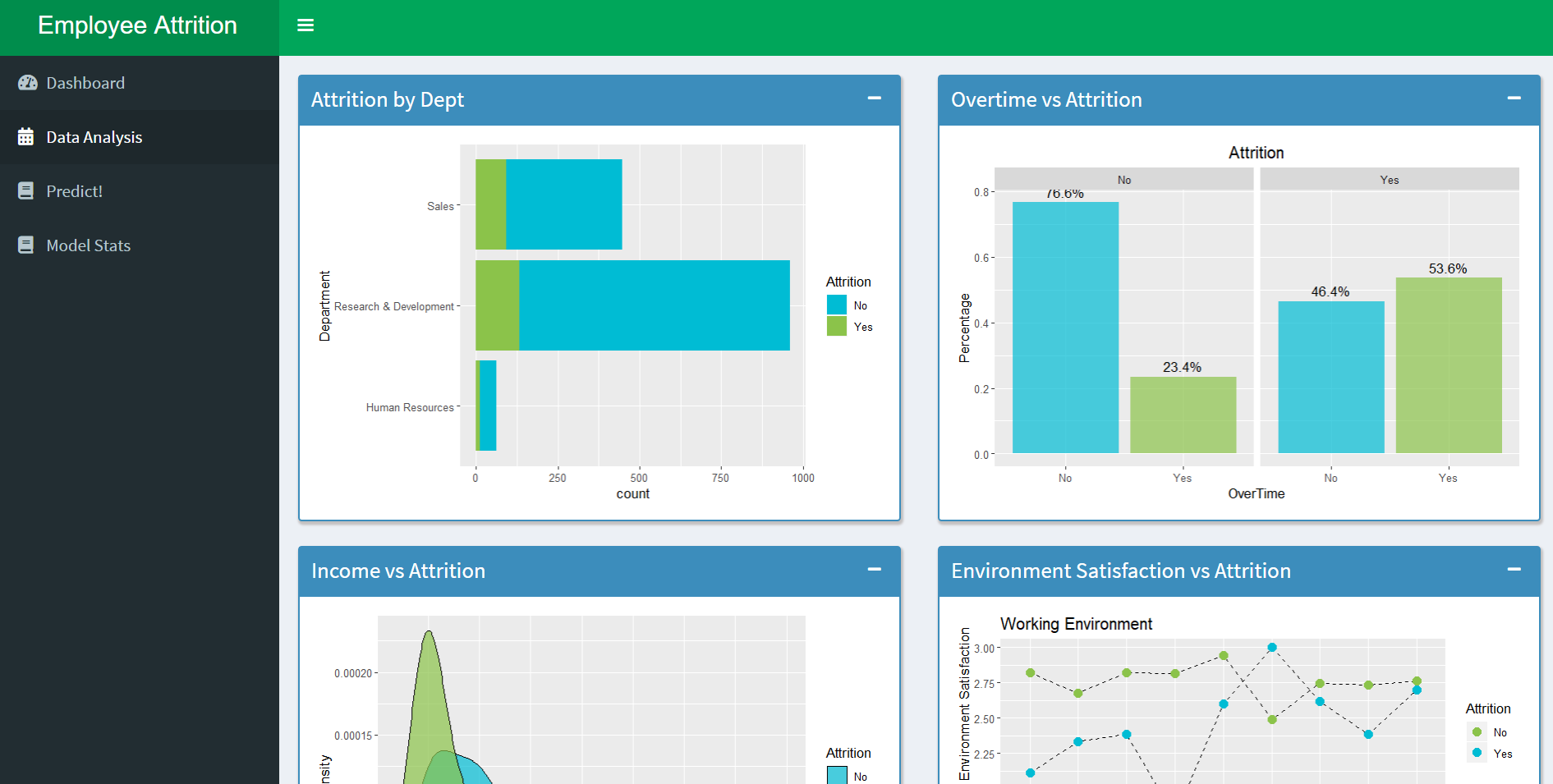The image size is (1553, 784).
Task: Click the Attrition by Dept title
Action: [x=387, y=100]
